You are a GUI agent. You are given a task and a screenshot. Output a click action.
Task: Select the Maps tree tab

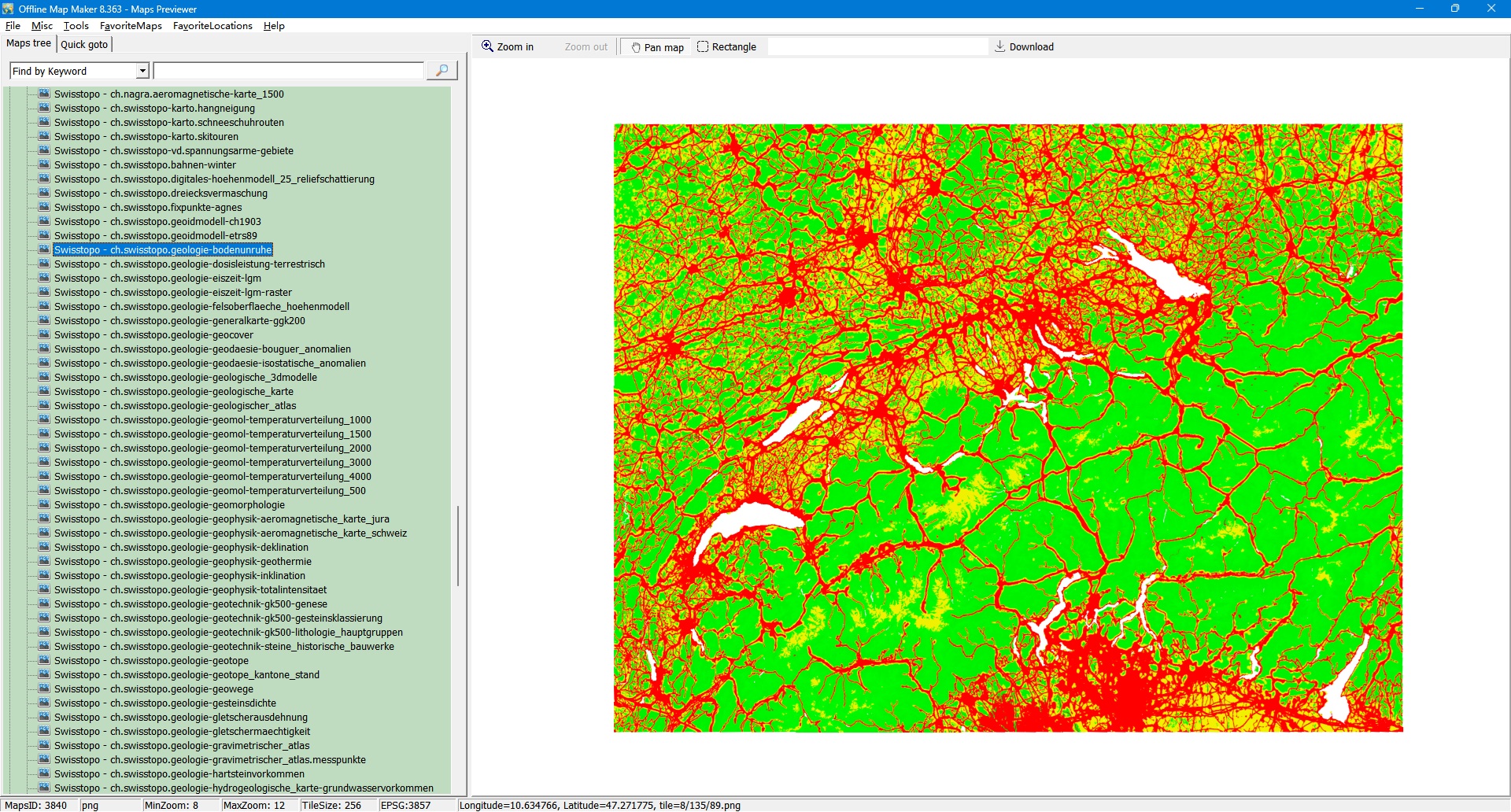click(x=28, y=43)
